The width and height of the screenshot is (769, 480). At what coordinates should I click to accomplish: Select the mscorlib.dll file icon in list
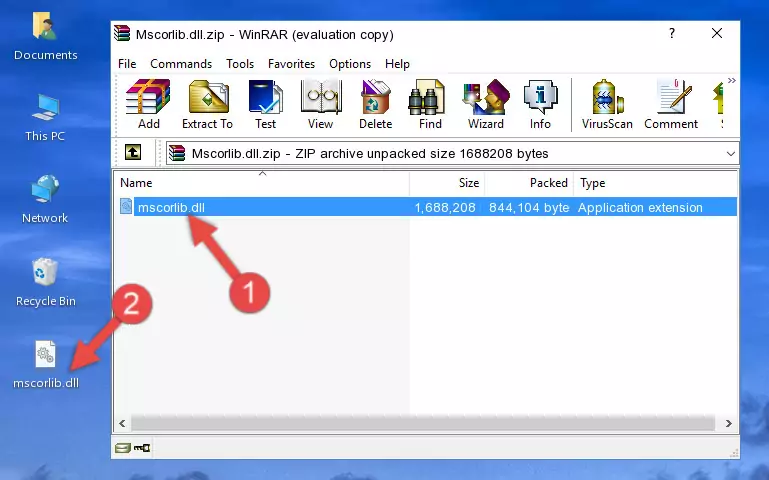click(126, 207)
